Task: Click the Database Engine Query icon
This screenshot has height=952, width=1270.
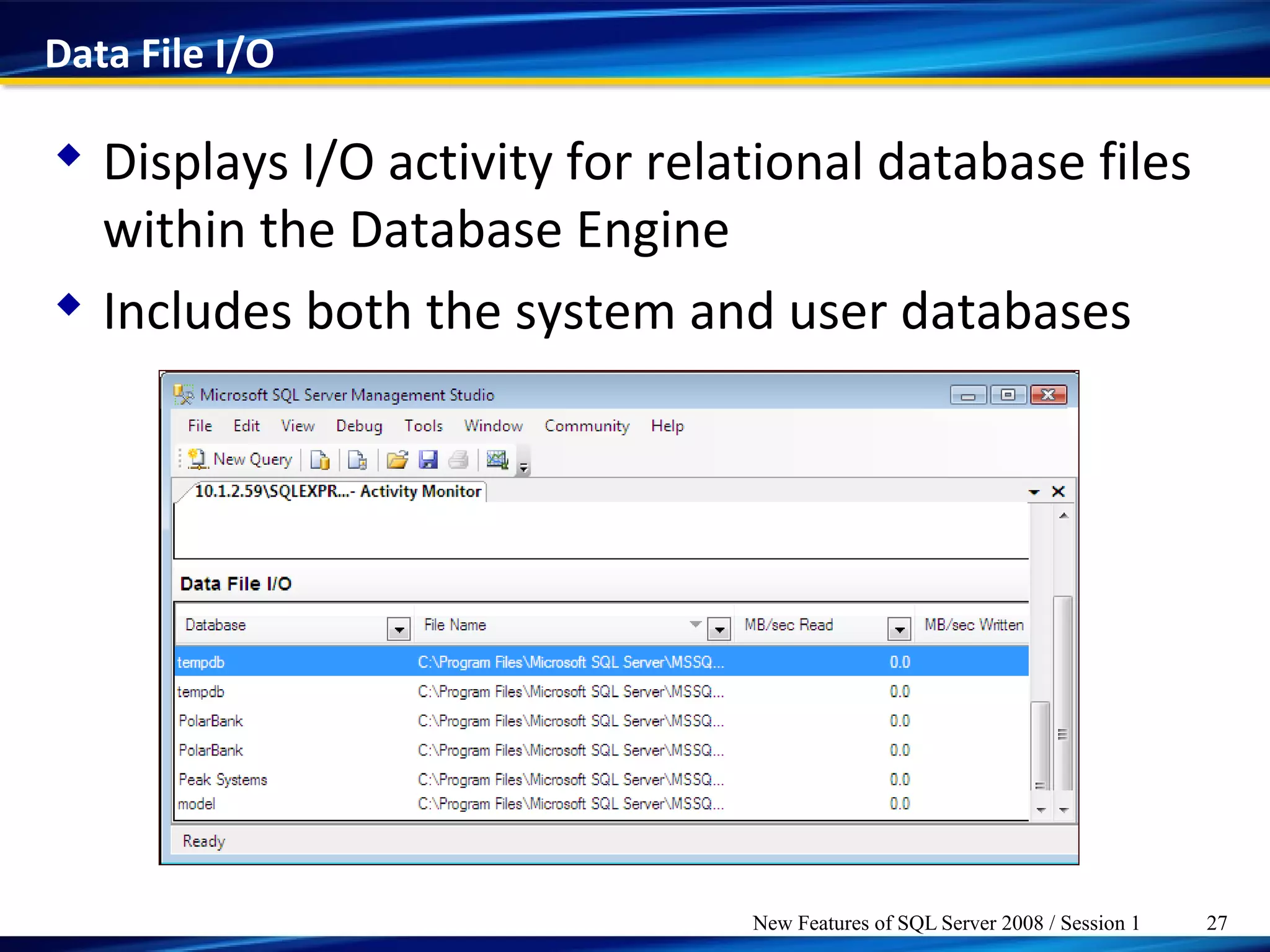Action: [x=320, y=460]
